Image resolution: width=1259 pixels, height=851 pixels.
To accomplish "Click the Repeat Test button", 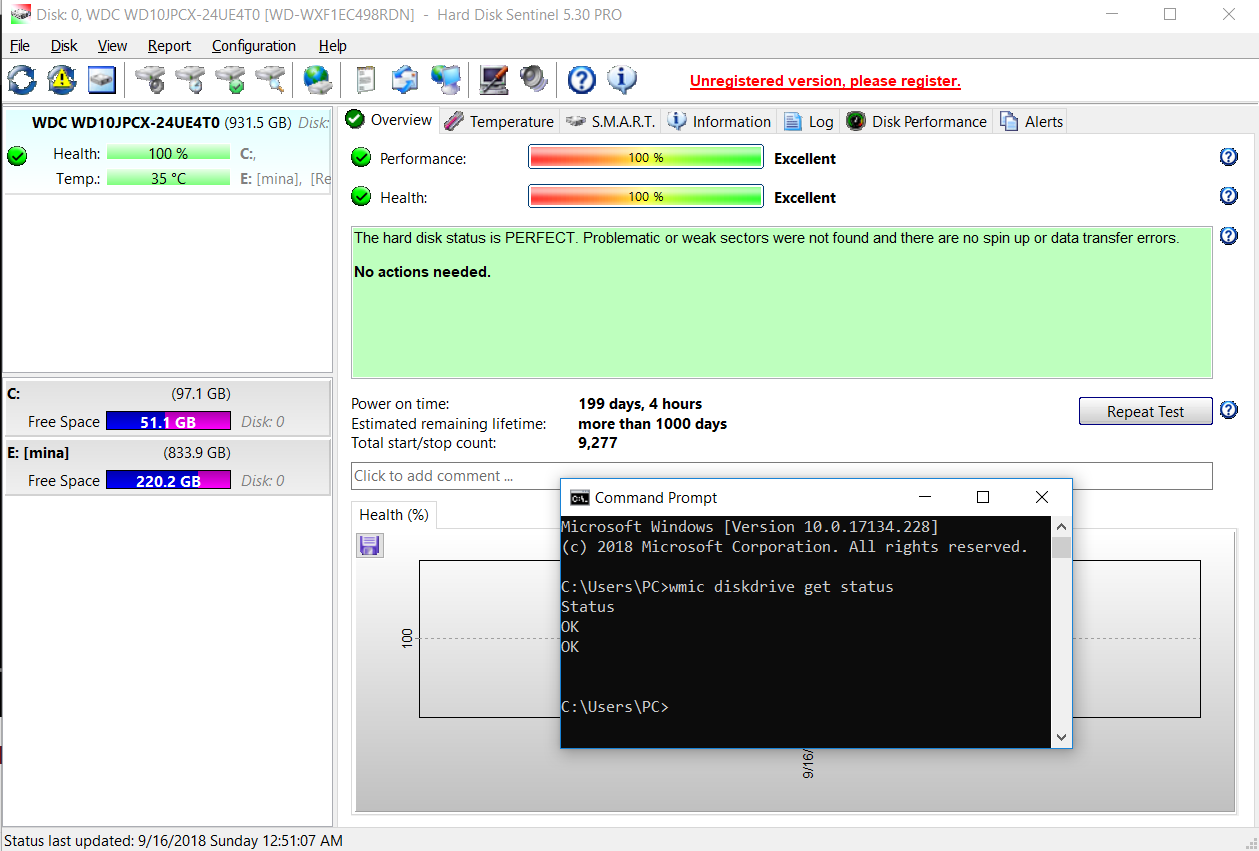I will click(x=1145, y=411).
